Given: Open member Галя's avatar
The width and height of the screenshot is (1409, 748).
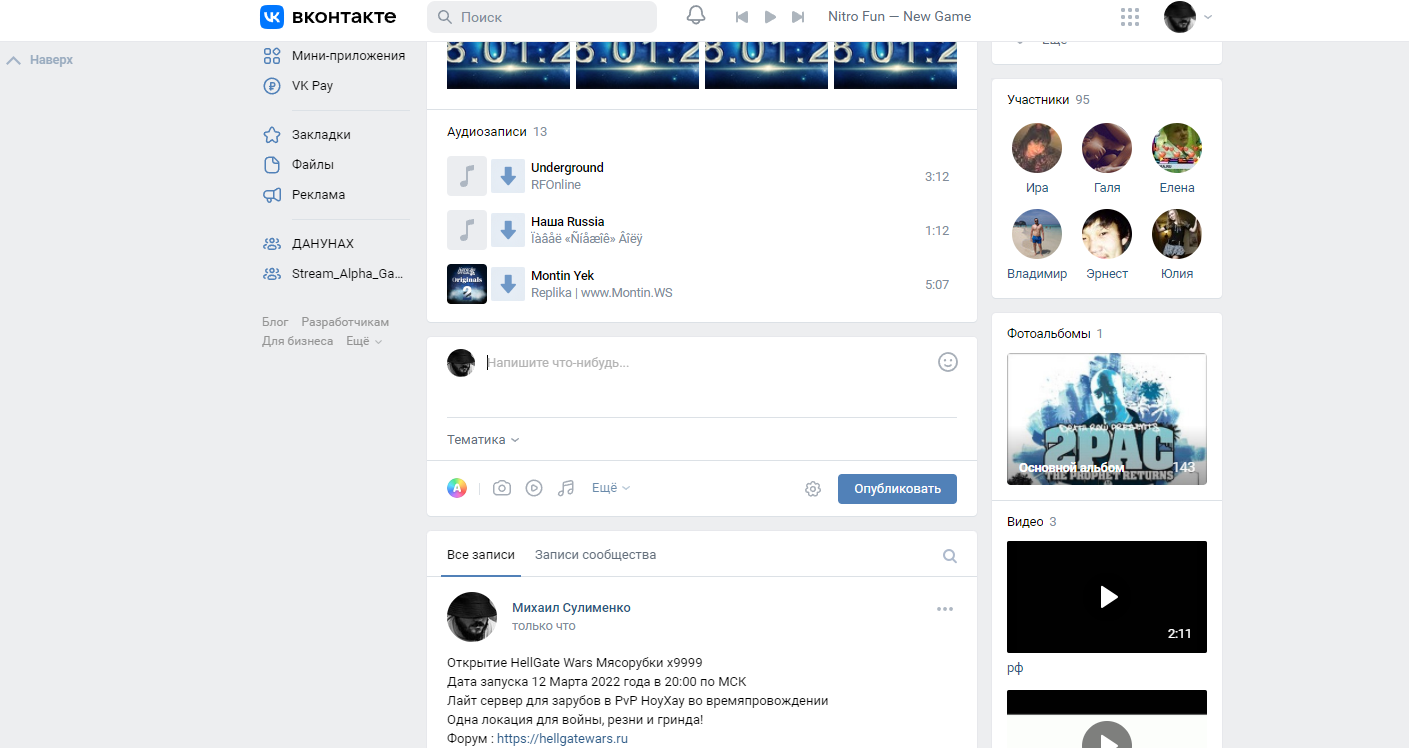Looking at the screenshot, I should pos(1107,149).
